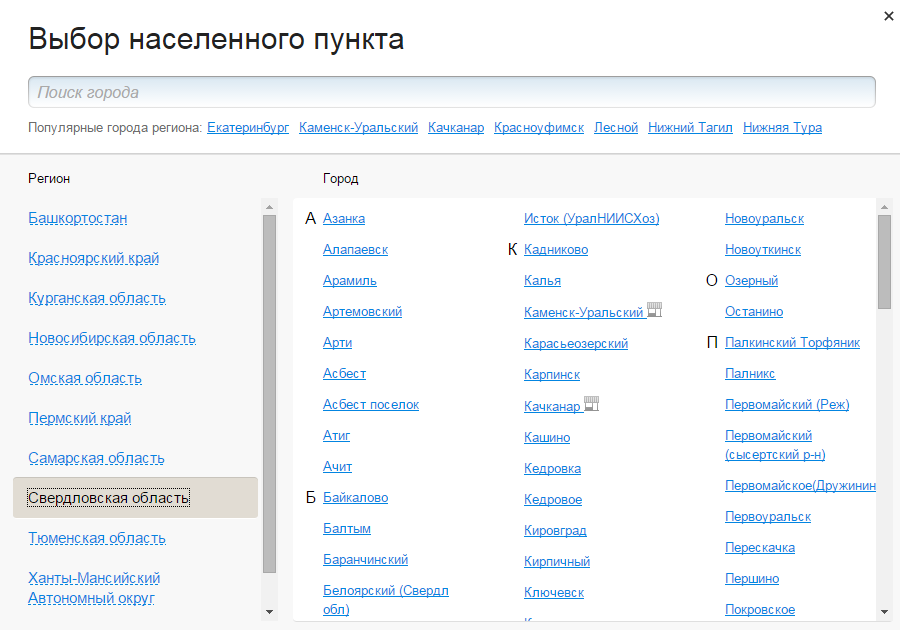Open the Ханты-Мансийский Автономный округ region
The width and height of the screenshot is (900, 630).
coord(94,587)
